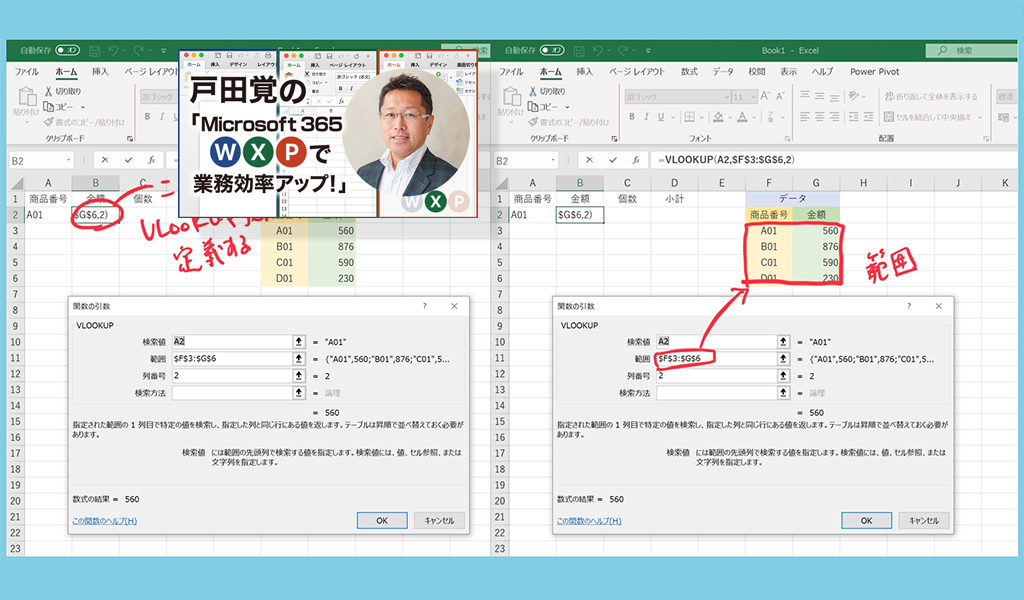Click Font Color A in right window
Screen dimensions: 1024x600
pos(743,117)
